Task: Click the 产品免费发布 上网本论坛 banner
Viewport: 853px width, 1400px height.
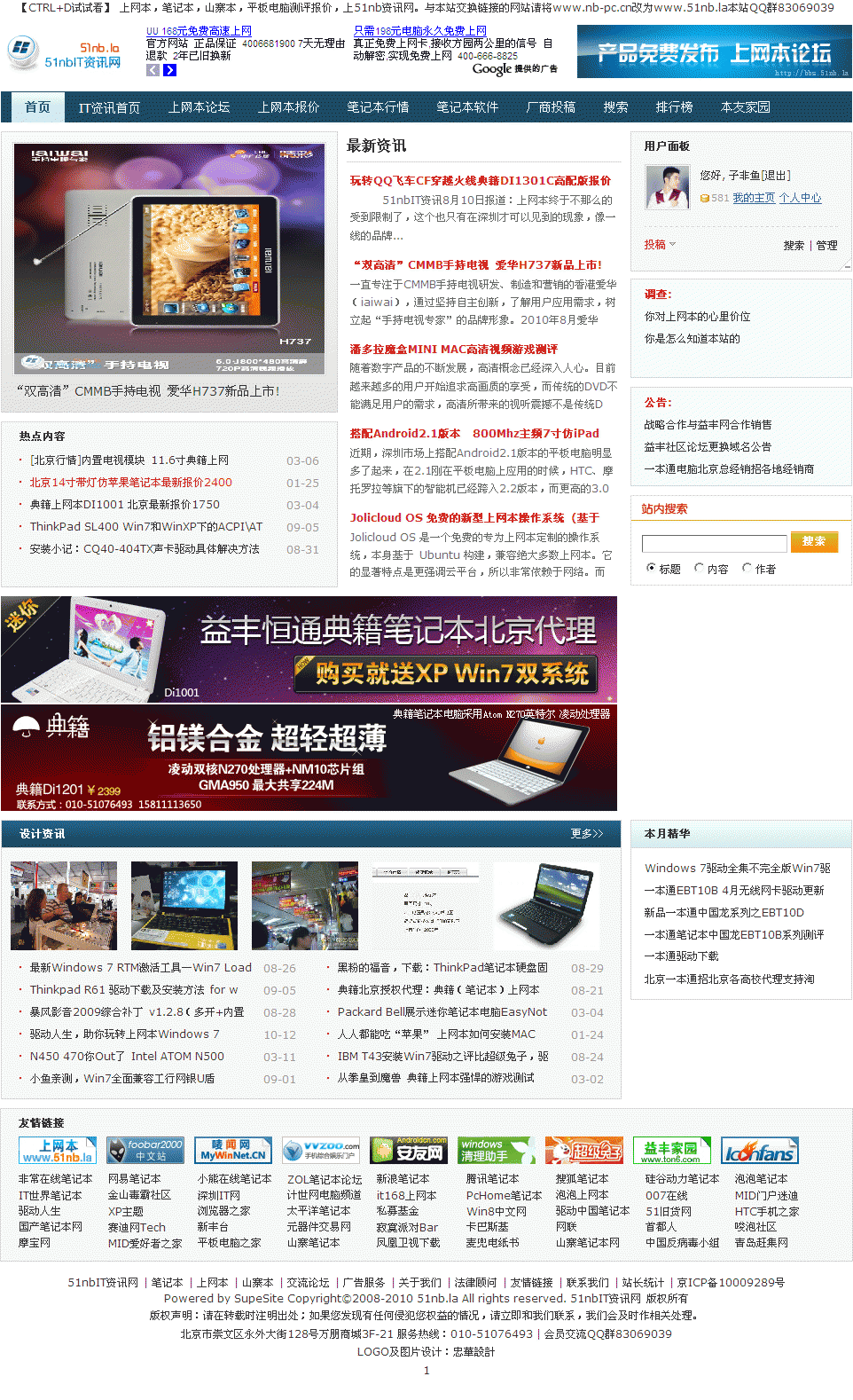Action: tap(714, 51)
